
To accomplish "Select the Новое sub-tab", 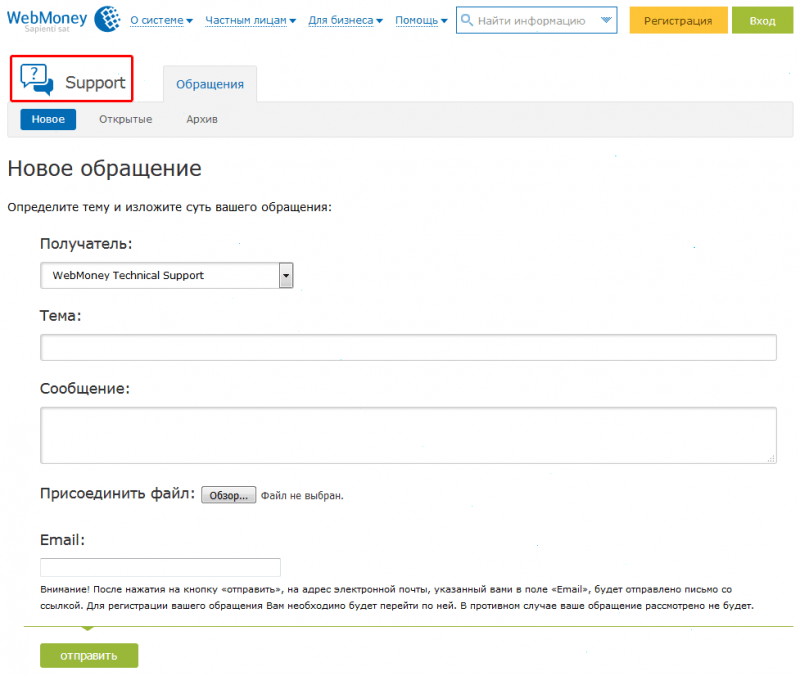I will pyautogui.click(x=48, y=119).
